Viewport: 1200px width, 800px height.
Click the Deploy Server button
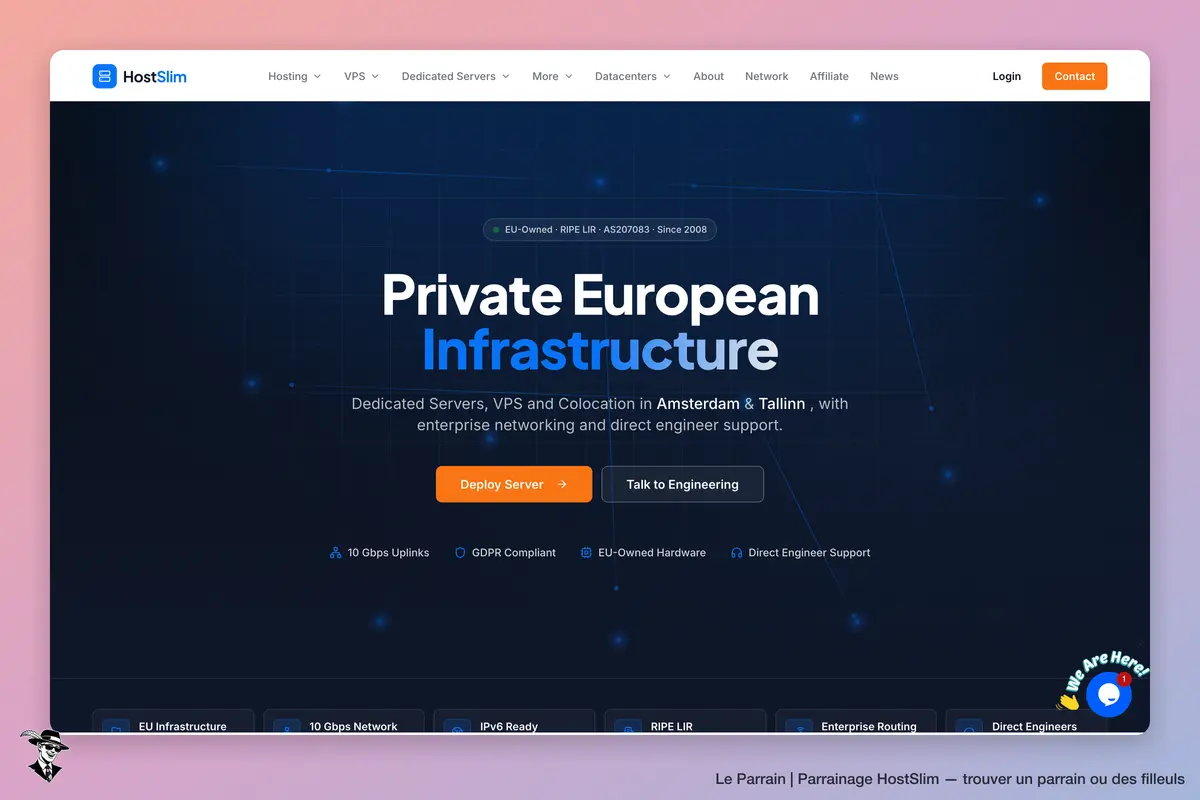(x=514, y=484)
